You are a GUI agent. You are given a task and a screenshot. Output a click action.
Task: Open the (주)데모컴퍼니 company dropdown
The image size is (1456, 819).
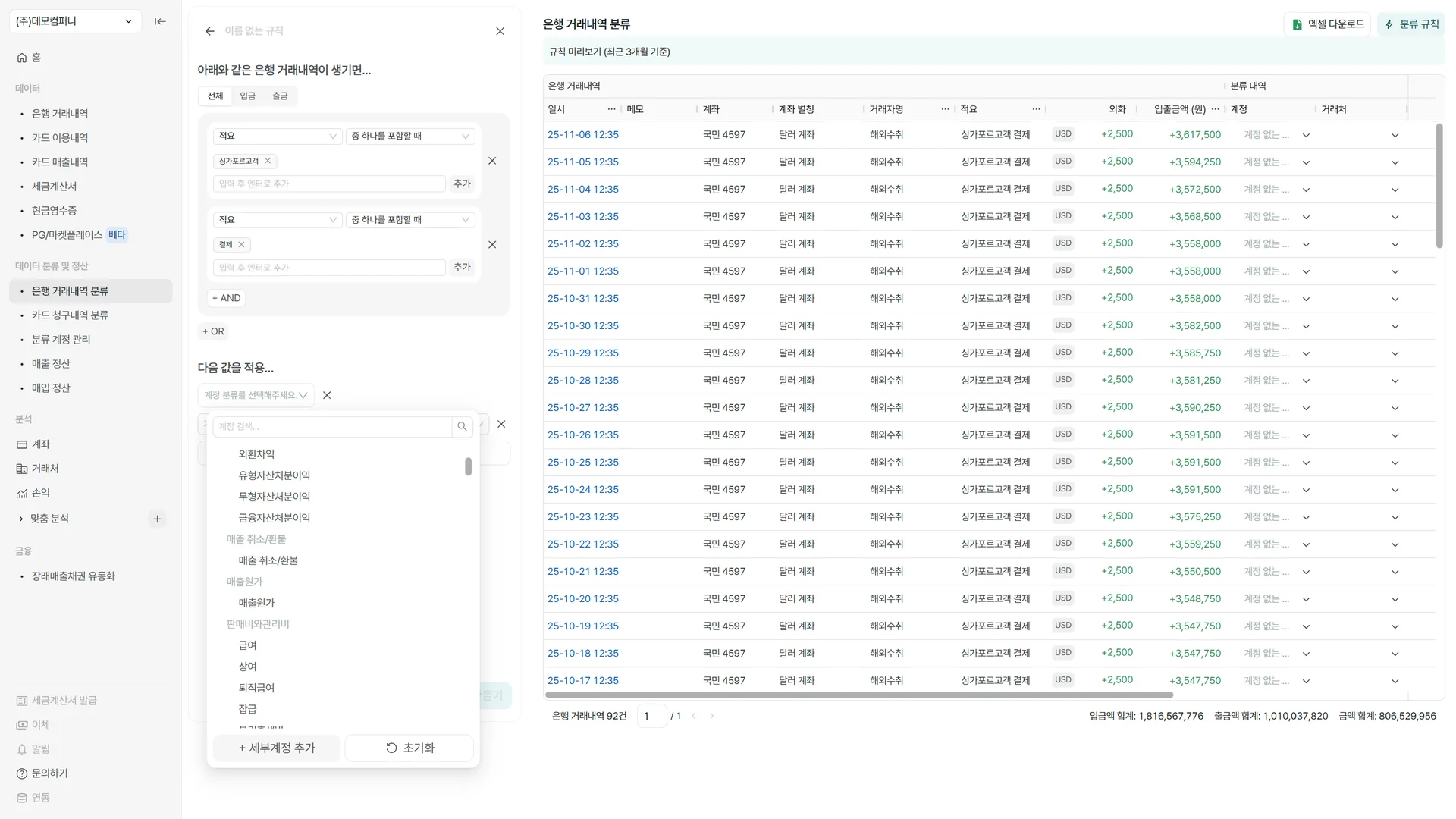(x=74, y=21)
